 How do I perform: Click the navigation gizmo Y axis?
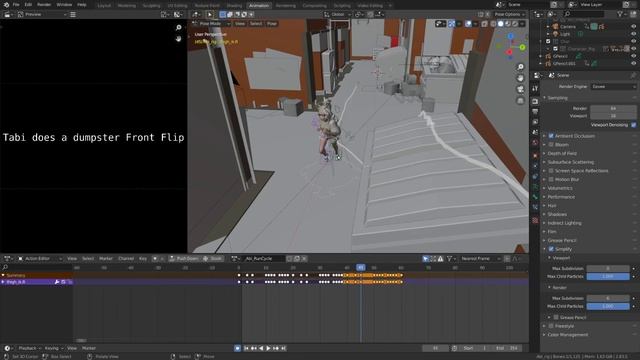(x=522, y=47)
